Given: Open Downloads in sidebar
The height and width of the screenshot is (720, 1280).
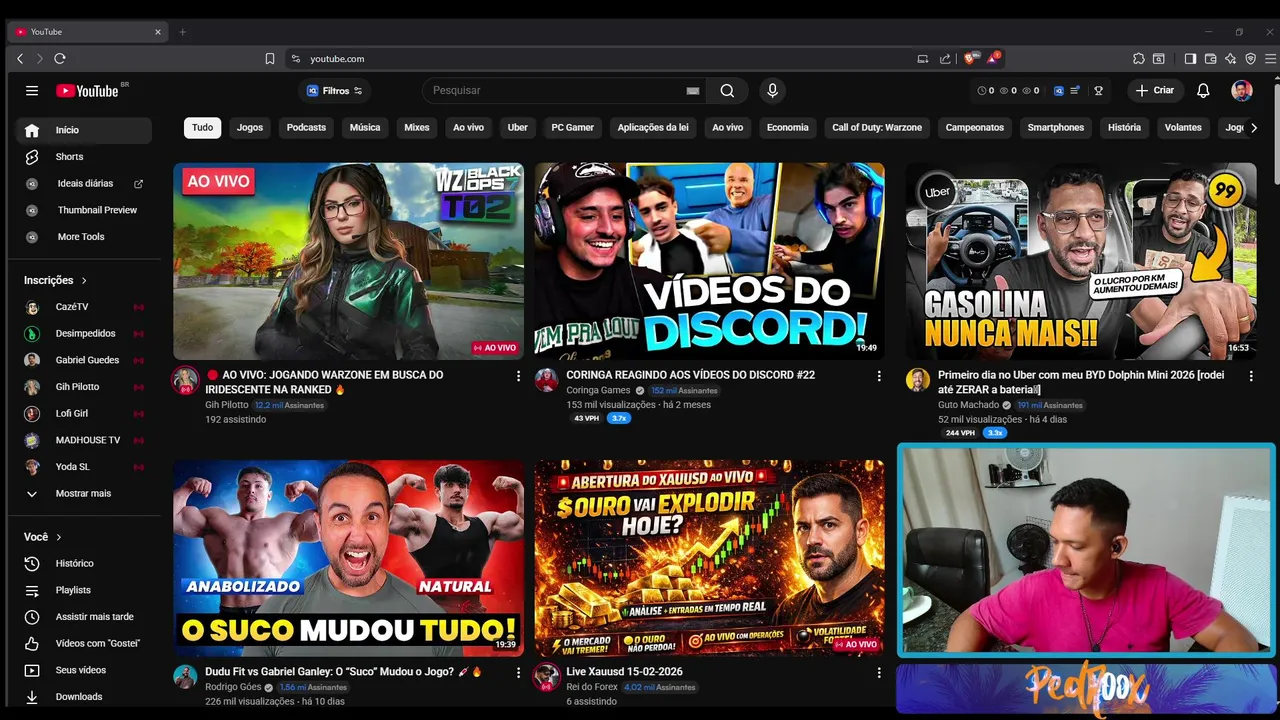Looking at the screenshot, I should (x=84, y=697).
